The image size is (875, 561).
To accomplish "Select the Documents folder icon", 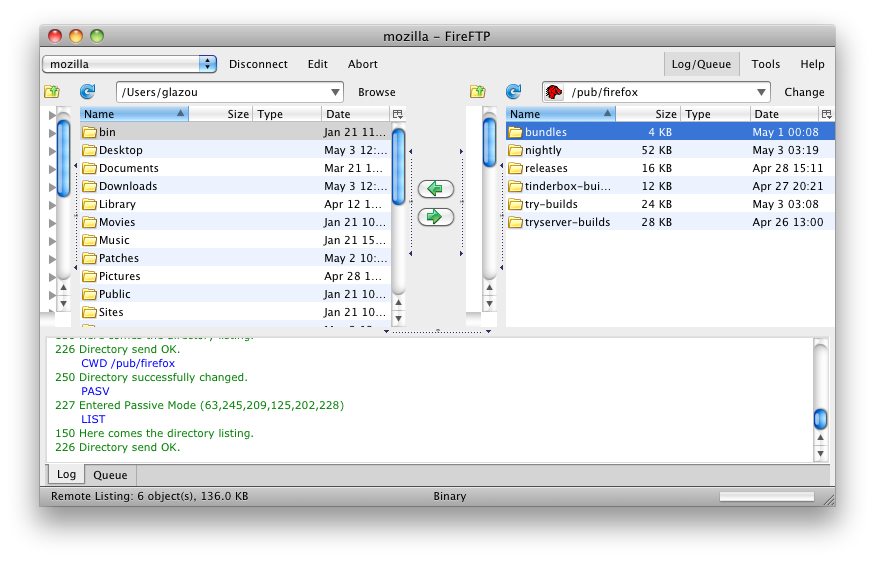I will pos(89,168).
